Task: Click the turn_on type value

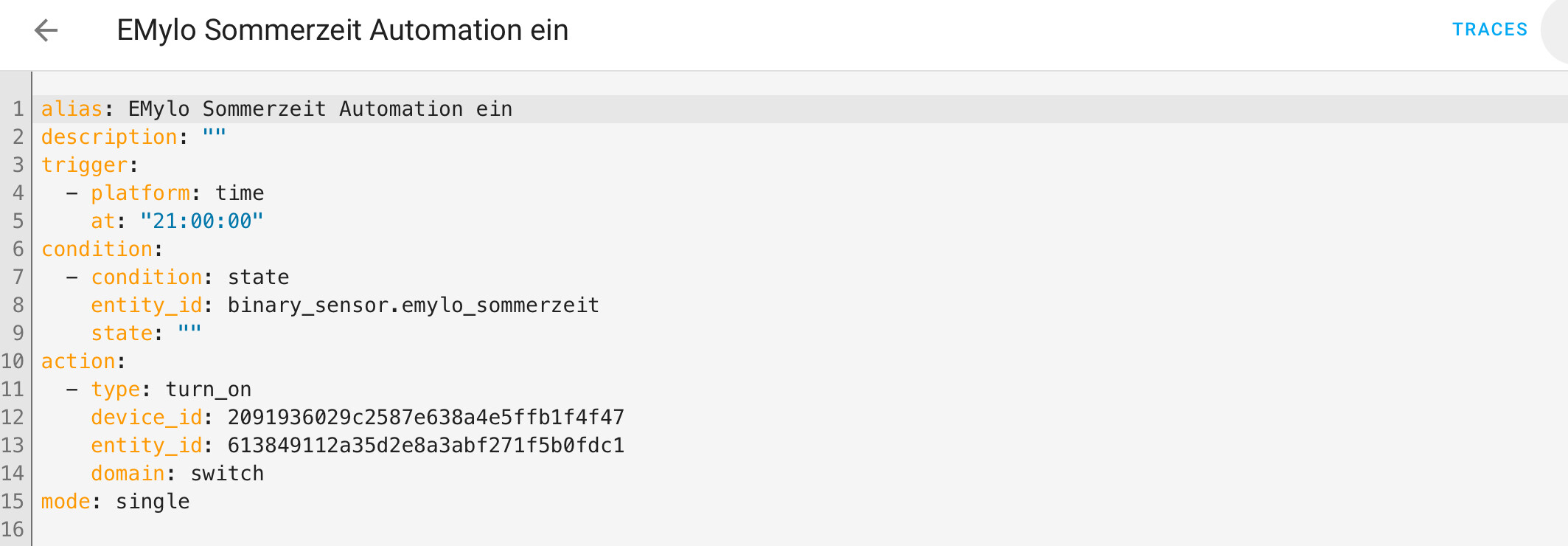Action: click(x=208, y=390)
